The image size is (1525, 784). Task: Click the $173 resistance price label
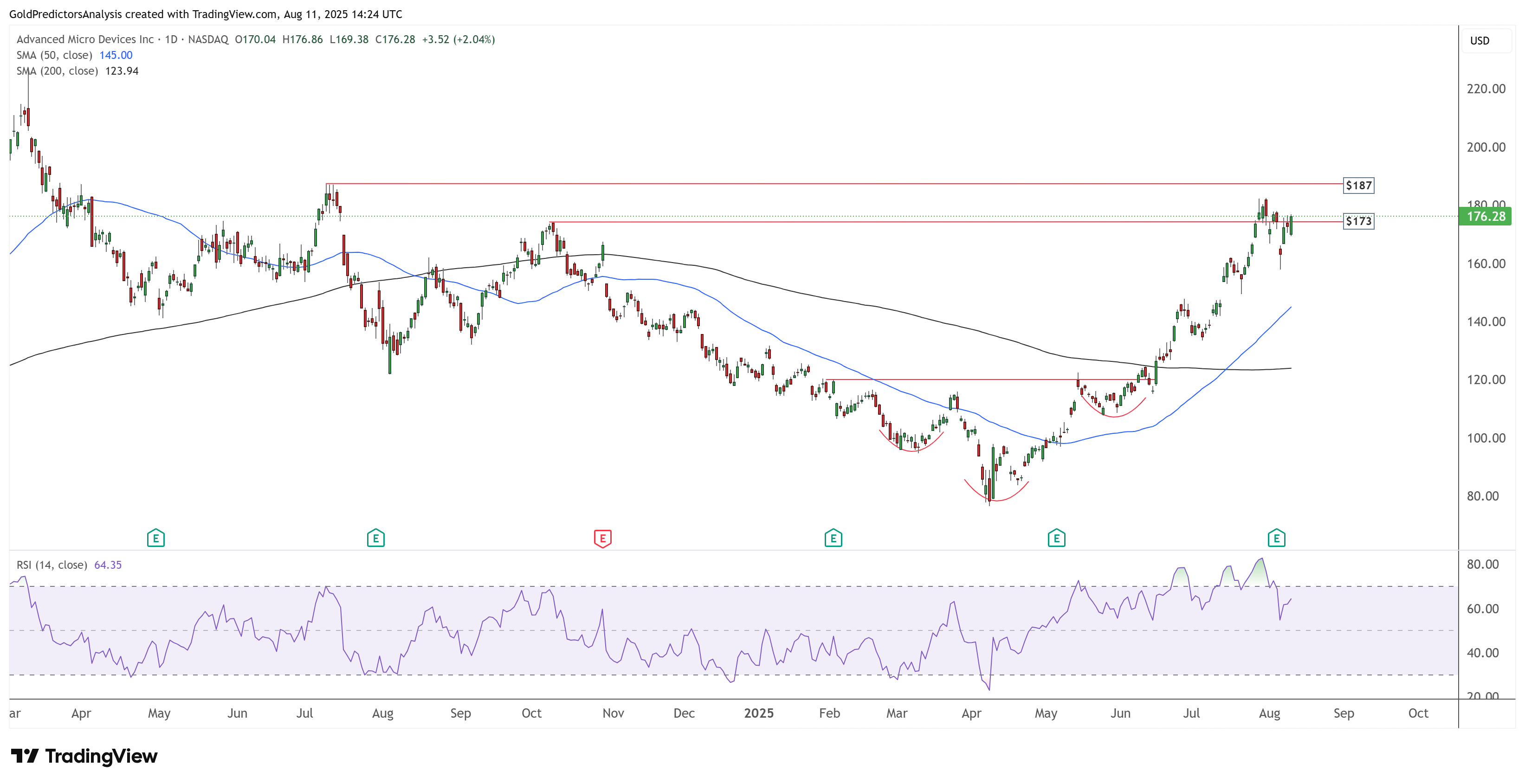[x=1359, y=221]
